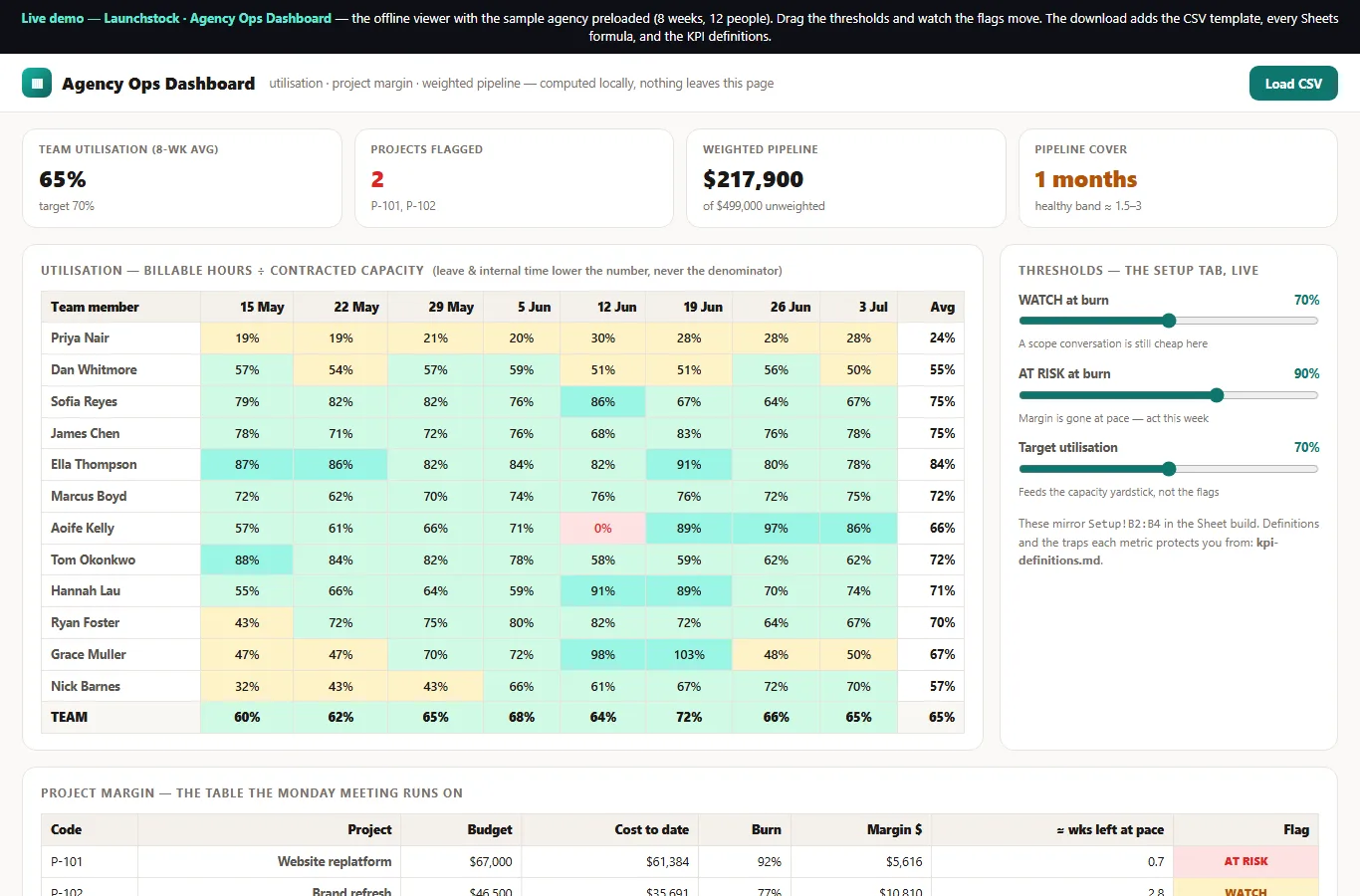Open the Launchstock Agency Ops Dashboard link
This screenshot has height=896, width=1360.
pos(217,18)
